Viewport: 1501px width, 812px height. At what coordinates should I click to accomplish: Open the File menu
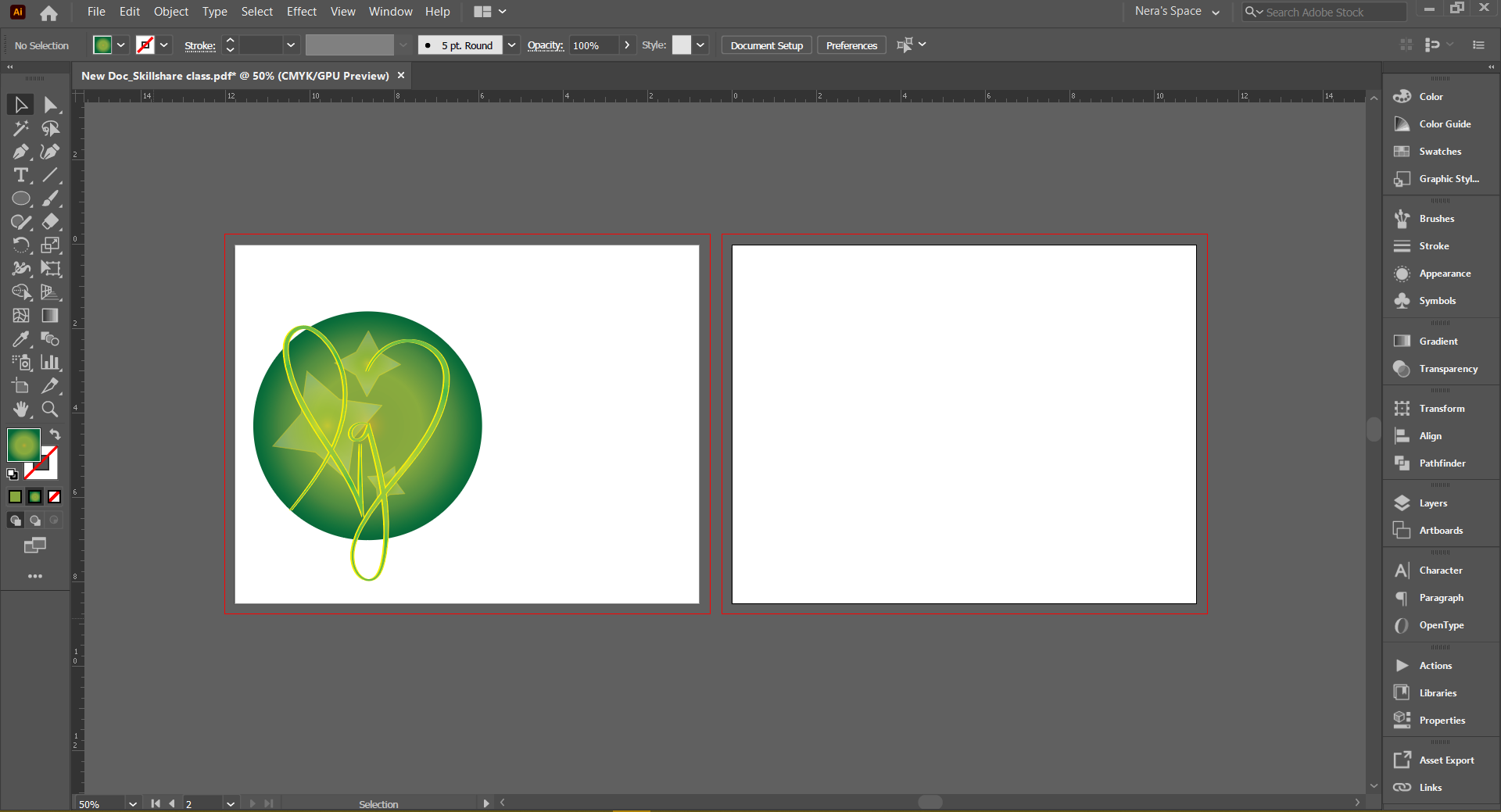click(96, 12)
